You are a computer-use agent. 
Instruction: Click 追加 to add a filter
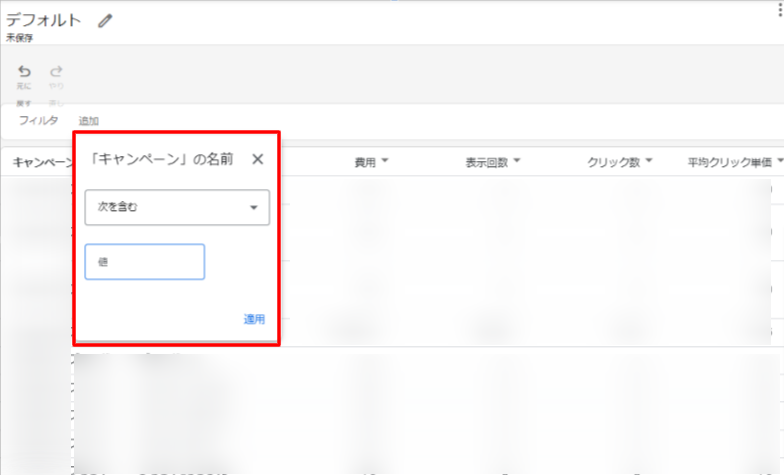pos(89,121)
